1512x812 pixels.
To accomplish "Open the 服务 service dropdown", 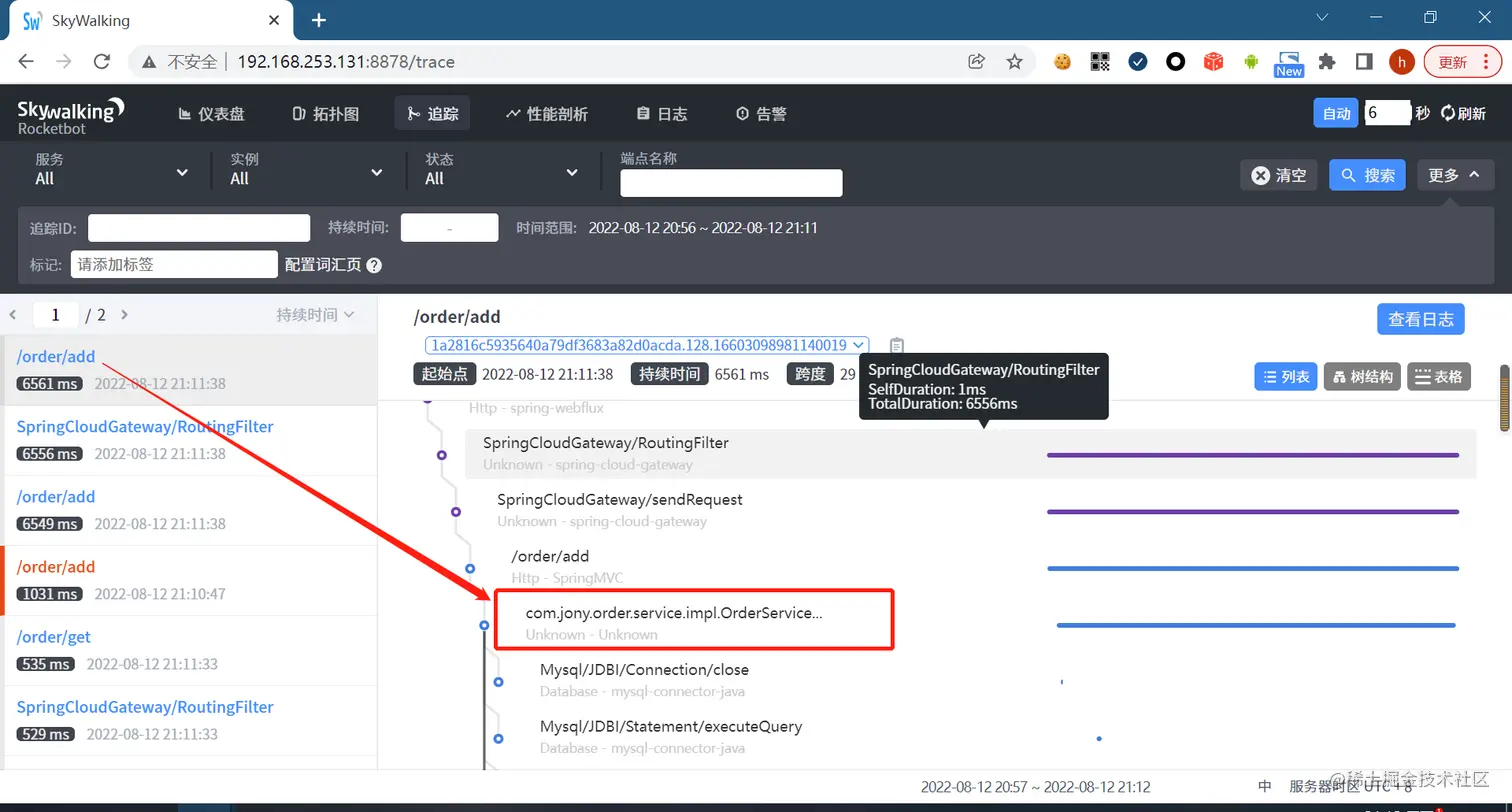I will tap(111, 170).
